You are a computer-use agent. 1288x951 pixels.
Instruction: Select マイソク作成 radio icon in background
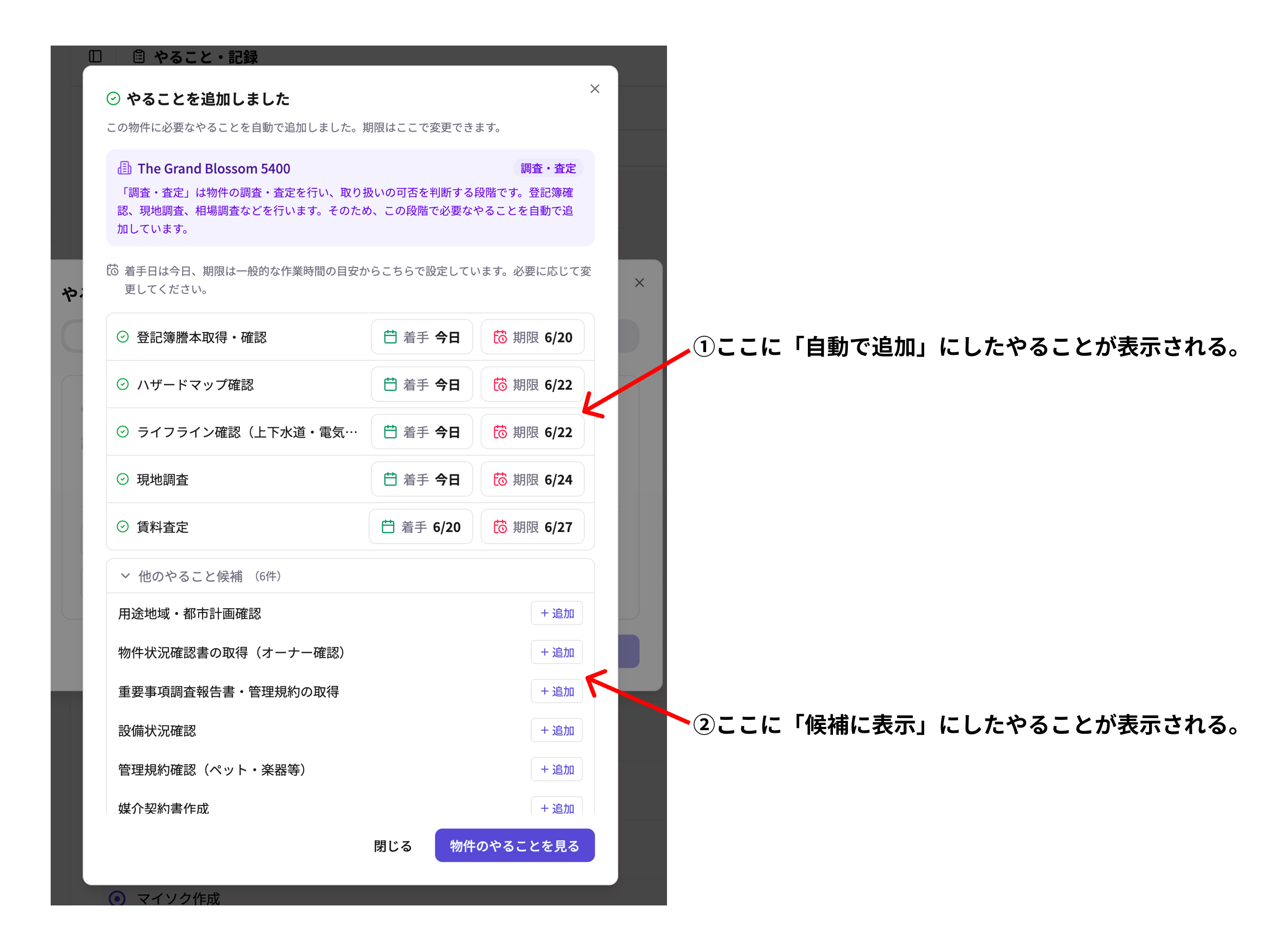(x=117, y=898)
